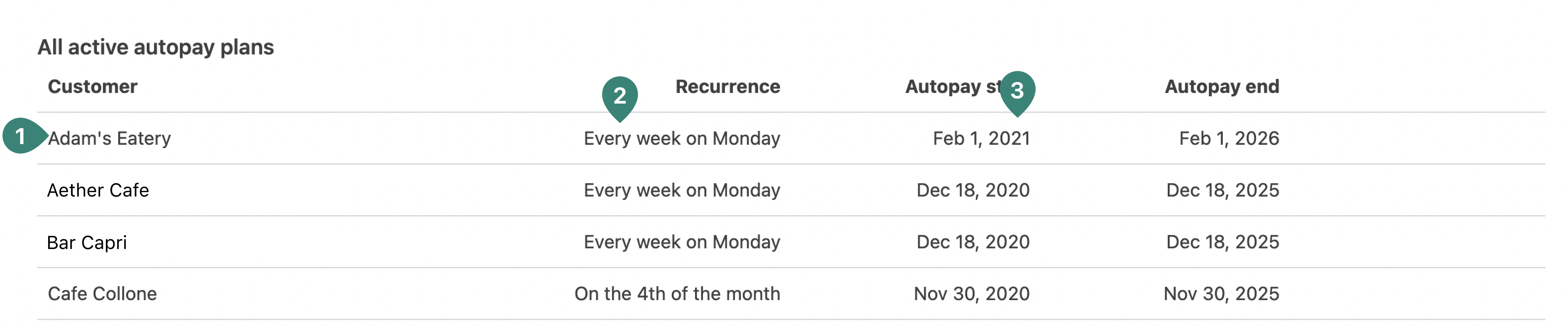Click the 'All active autopay plans' heading
Image resolution: width=1568 pixels, height=332 pixels.
156,47
